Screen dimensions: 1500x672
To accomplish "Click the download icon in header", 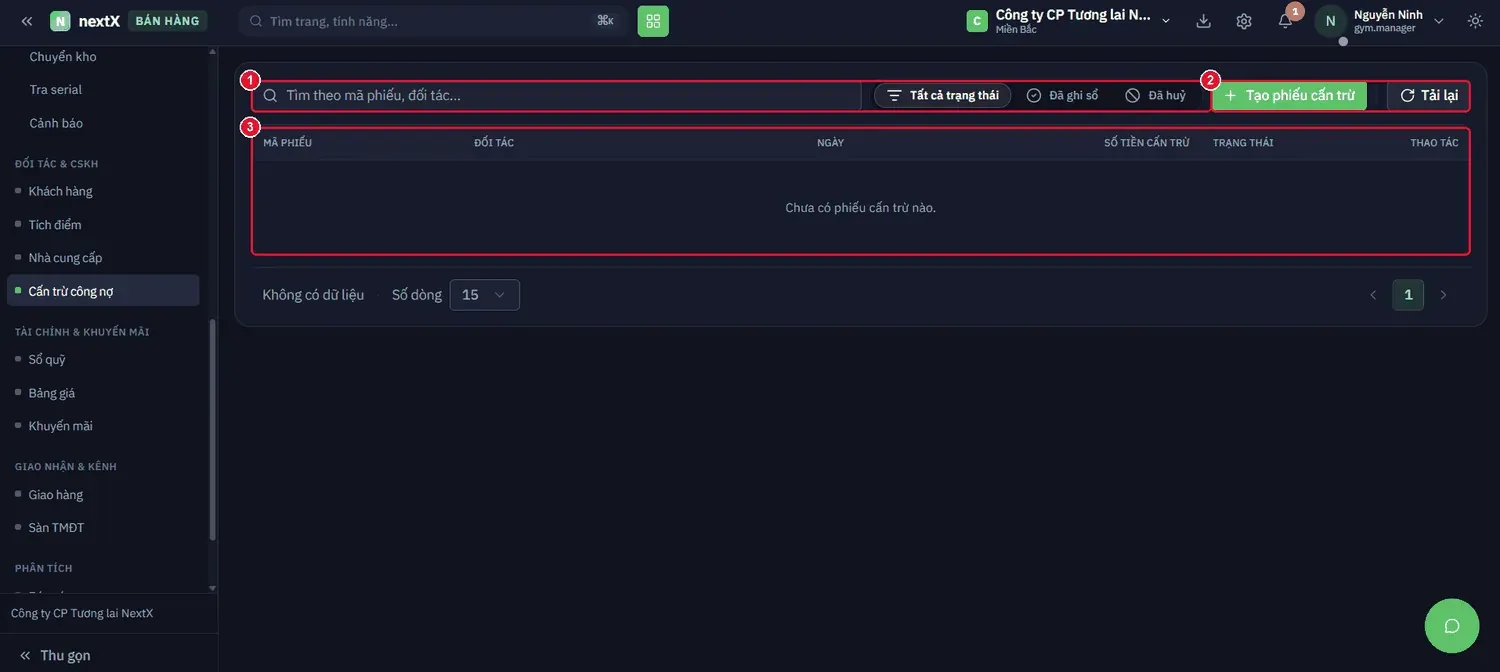I will click(x=1204, y=21).
